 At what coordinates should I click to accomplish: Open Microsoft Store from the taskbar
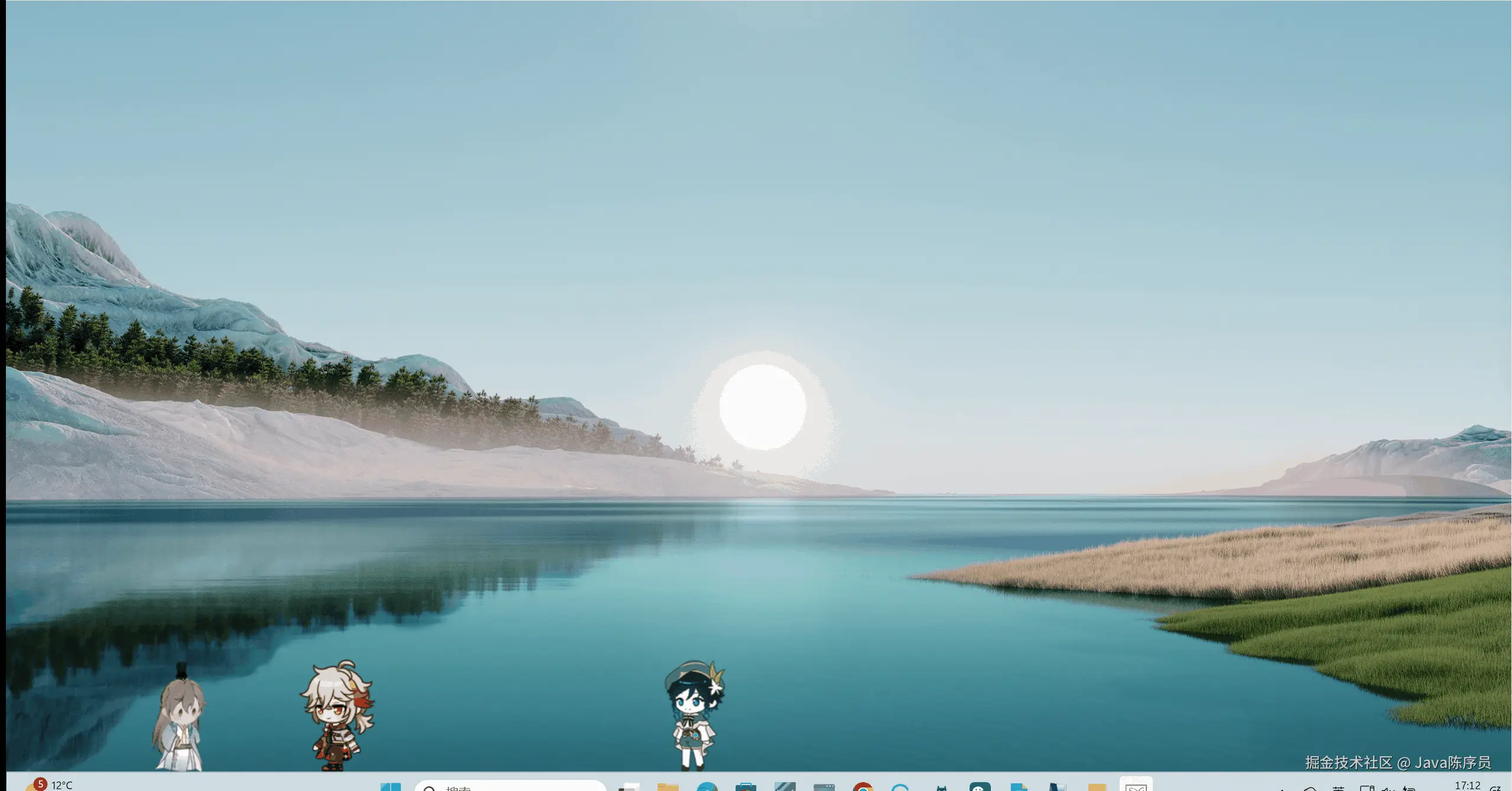click(746, 787)
